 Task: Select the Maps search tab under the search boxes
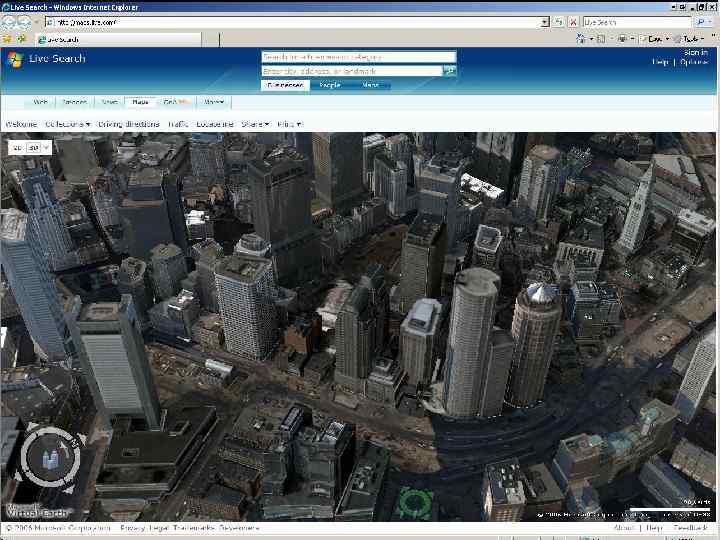point(370,85)
